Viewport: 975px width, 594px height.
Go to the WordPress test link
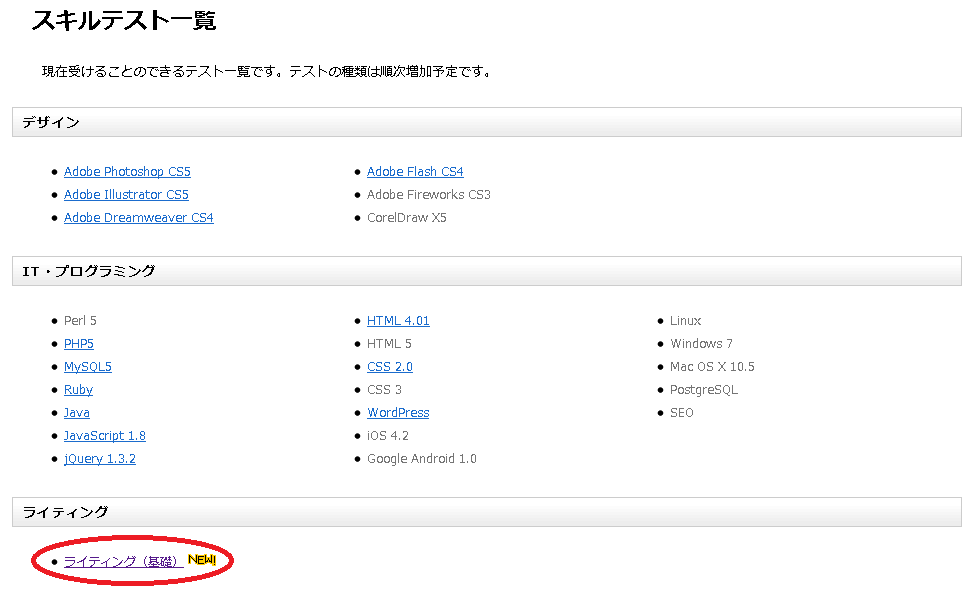[x=398, y=413]
